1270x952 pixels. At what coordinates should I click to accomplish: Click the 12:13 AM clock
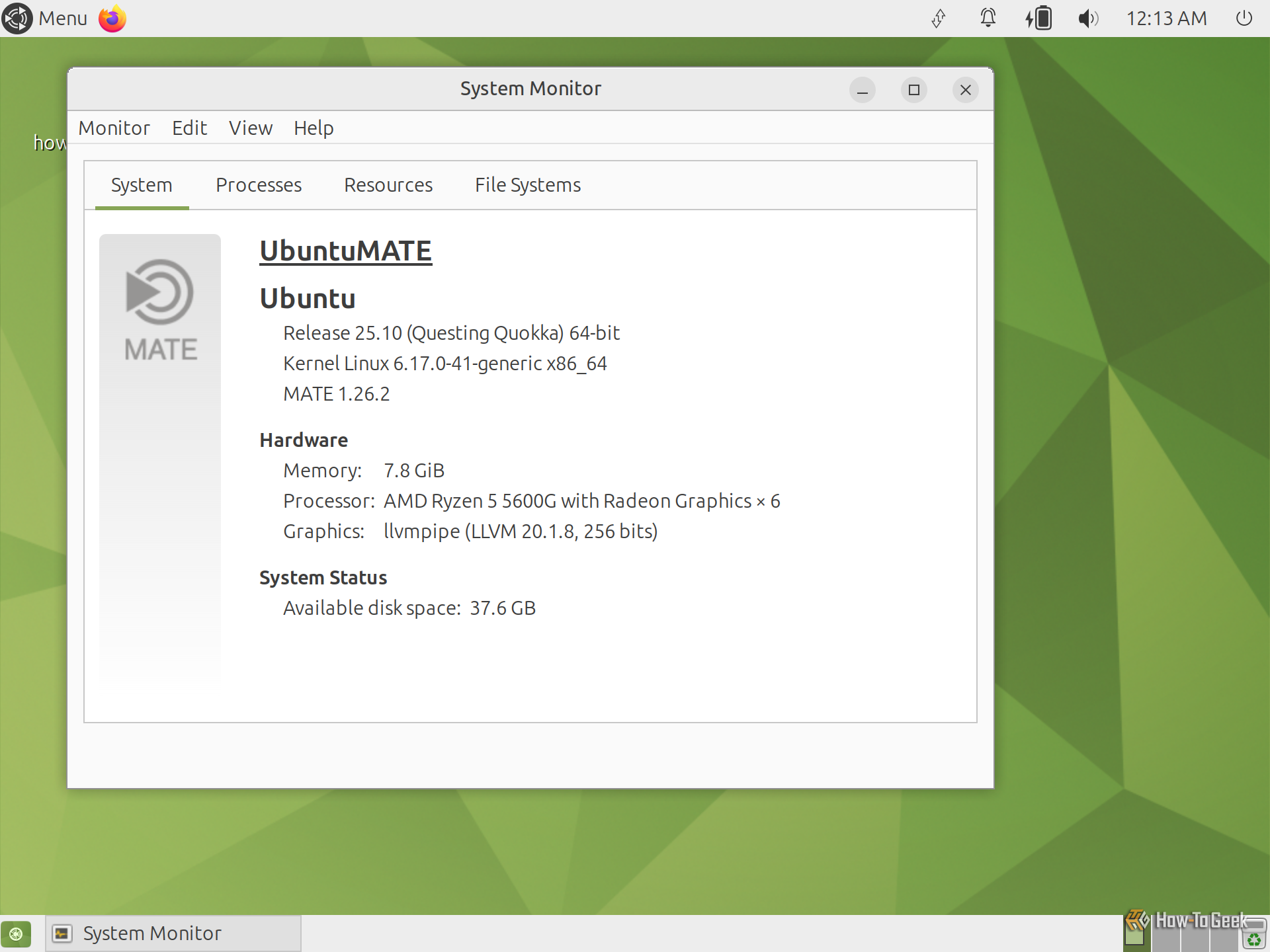pyautogui.click(x=1166, y=18)
